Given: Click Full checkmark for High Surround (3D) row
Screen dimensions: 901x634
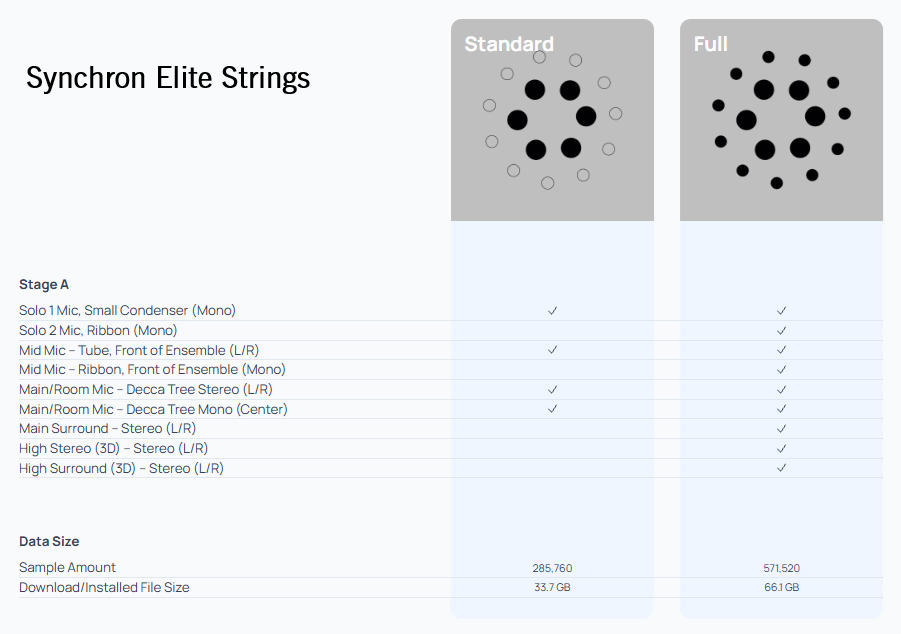Looking at the screenshot, I should pos(781,468).
